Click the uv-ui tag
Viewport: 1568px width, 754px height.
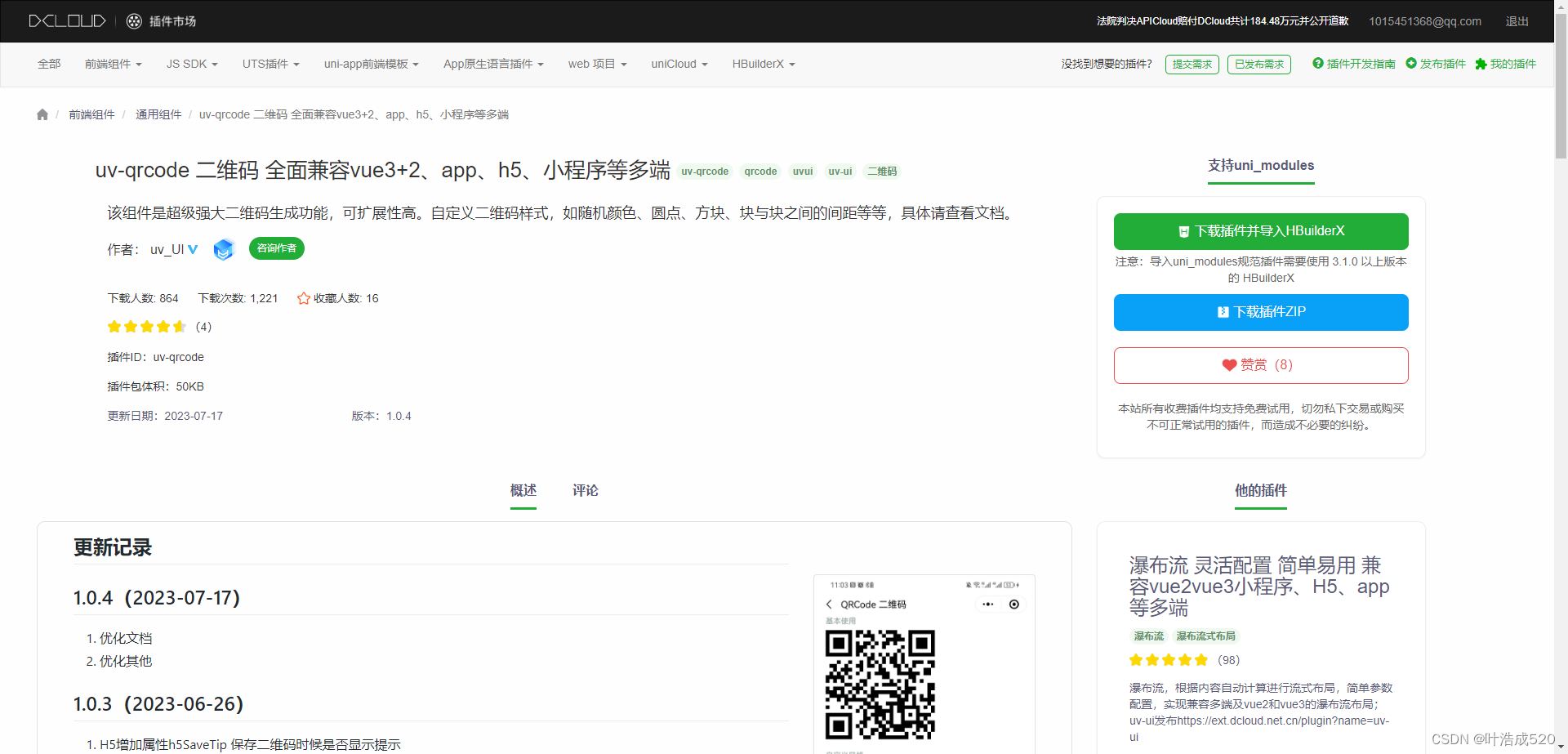[x=840, y=172]
